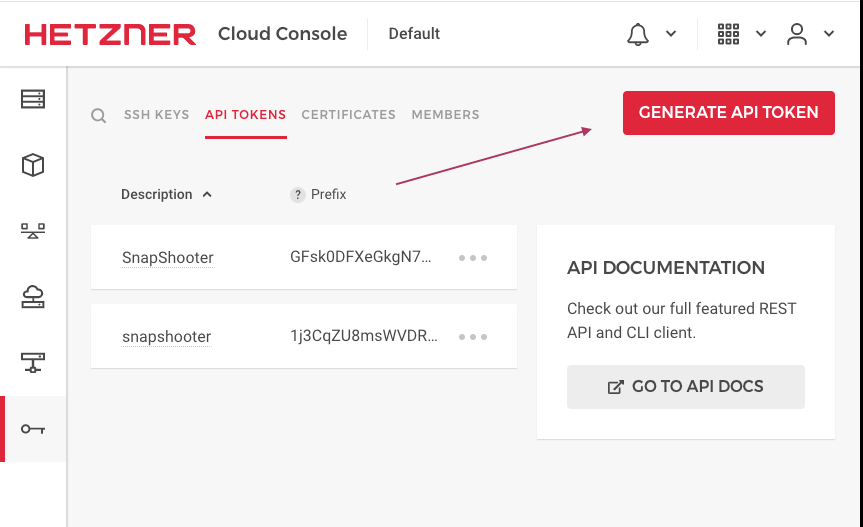
Task: Switch to the Certificates tab
Action: click(x=348, y=114)
